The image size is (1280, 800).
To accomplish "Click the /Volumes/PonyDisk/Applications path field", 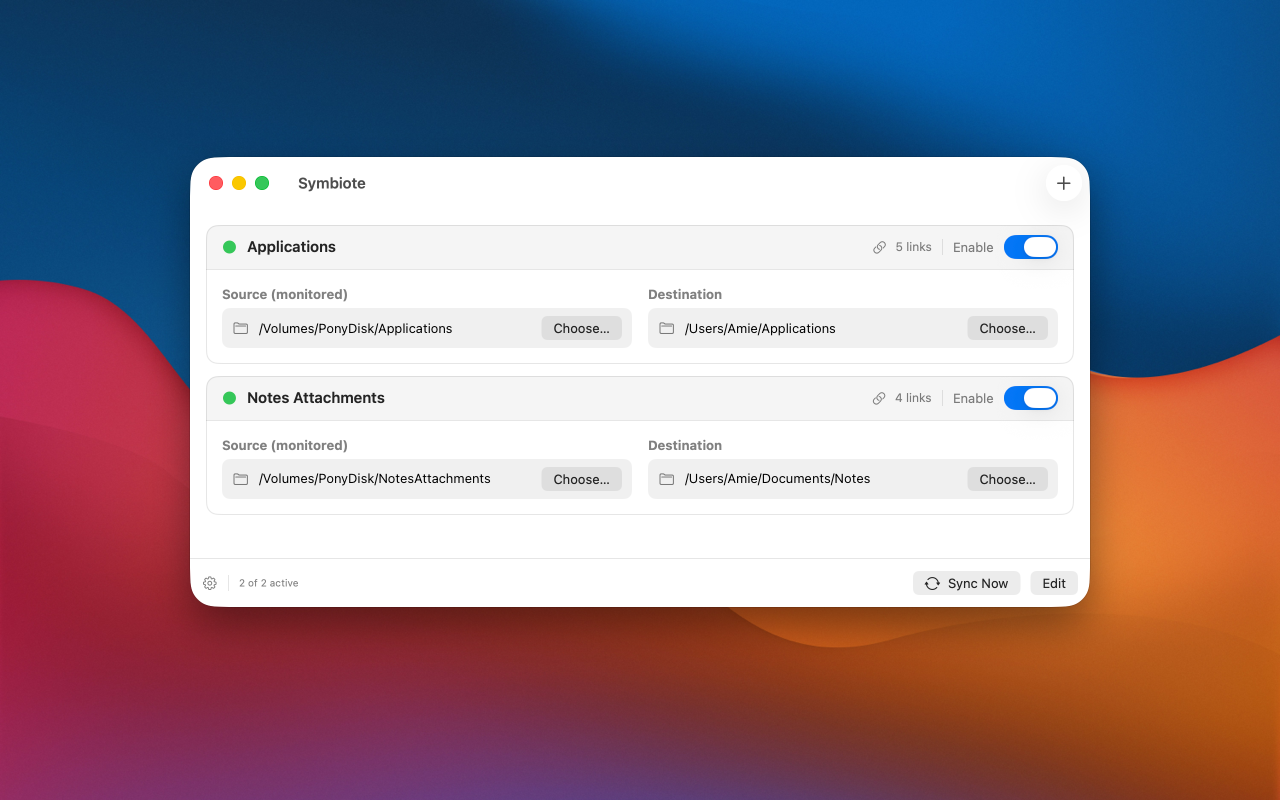I will pos(427,328).
